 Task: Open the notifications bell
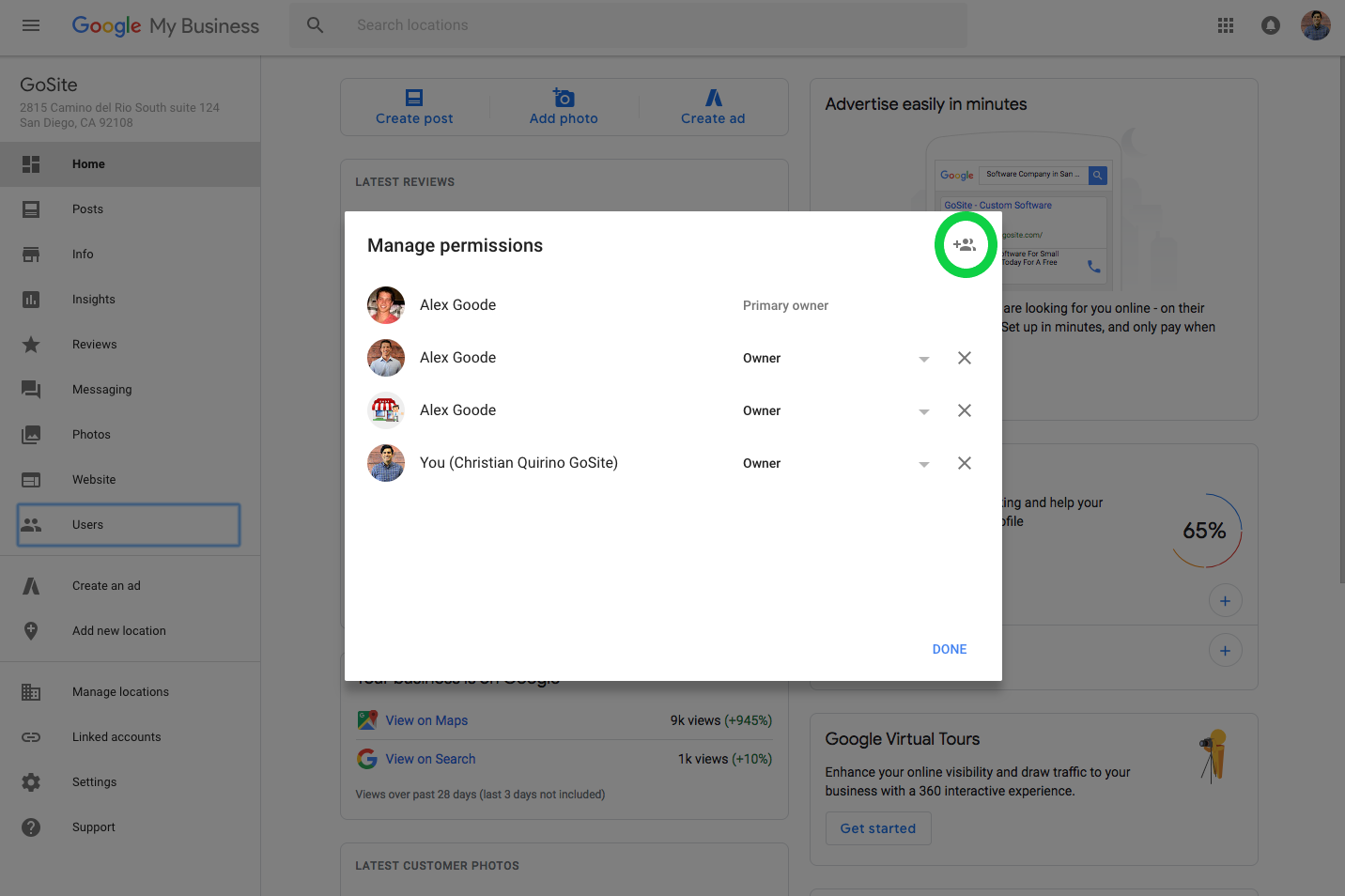[1271, 25]
